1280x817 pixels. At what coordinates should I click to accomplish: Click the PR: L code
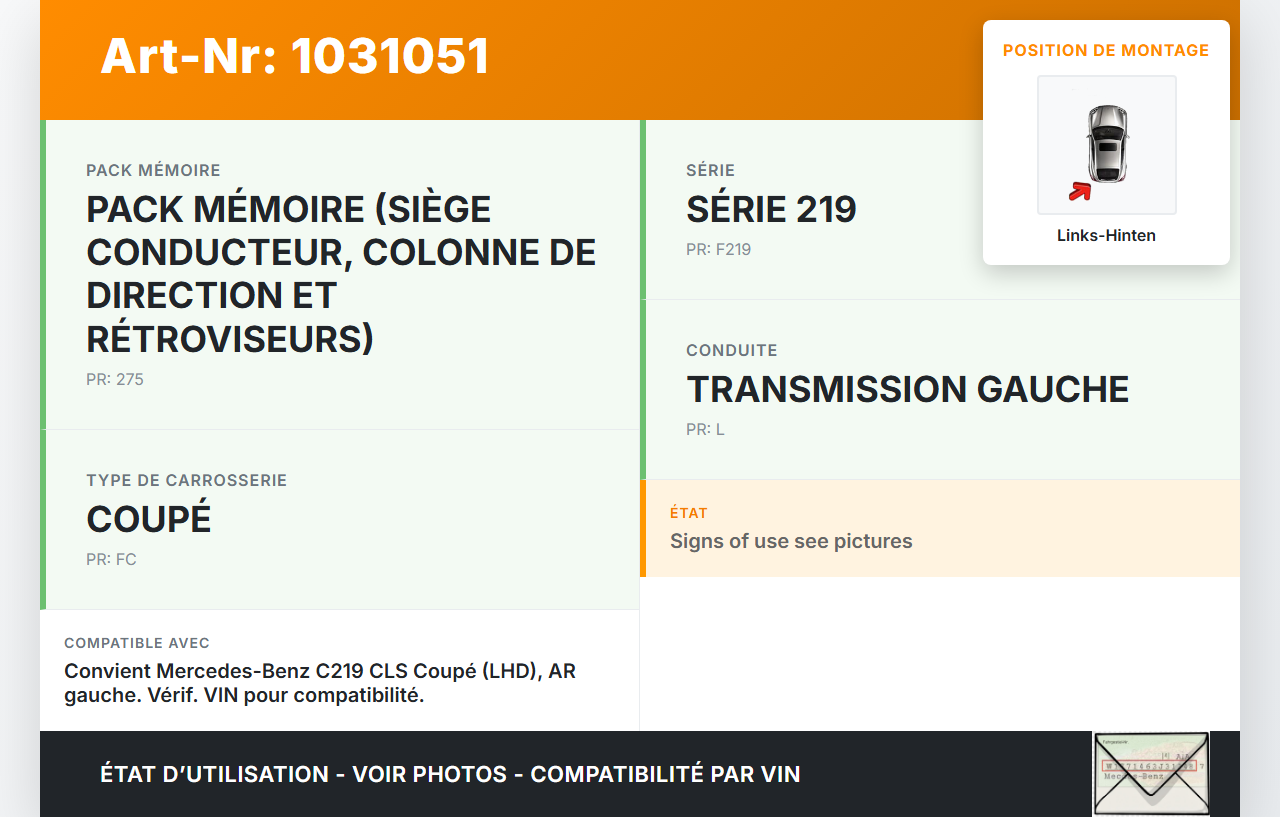point(705,430)
